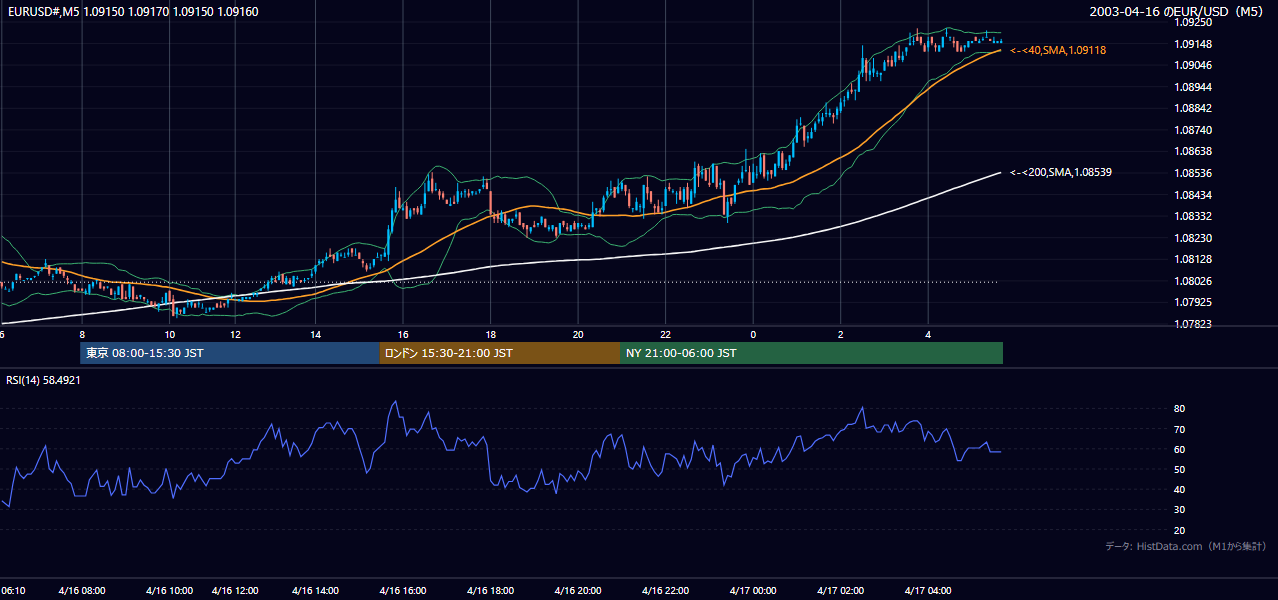Click hour label 0 under price chart
The width and height of the screenshot is (1278, 600).
coord(753,334)
